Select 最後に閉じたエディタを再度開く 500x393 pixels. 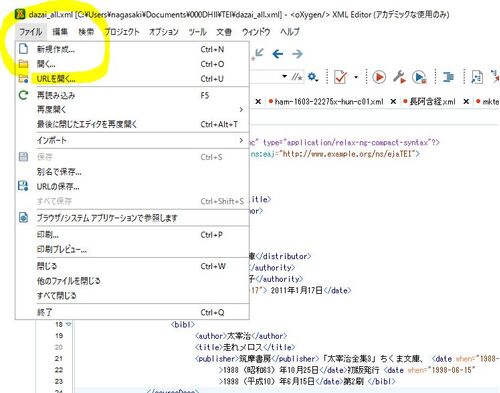[x=132, y=124]
